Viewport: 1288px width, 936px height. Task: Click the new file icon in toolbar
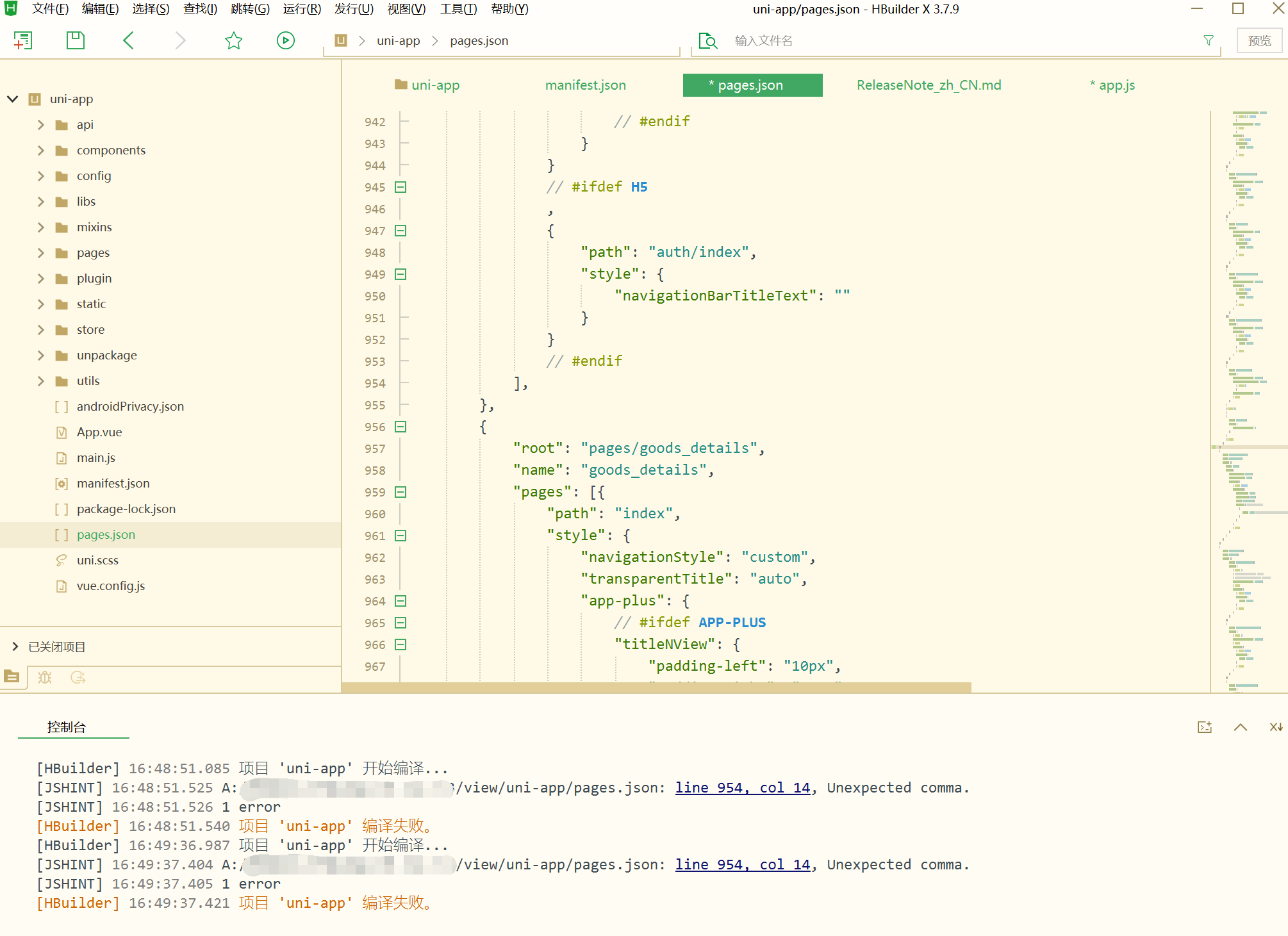pos(23,41)
